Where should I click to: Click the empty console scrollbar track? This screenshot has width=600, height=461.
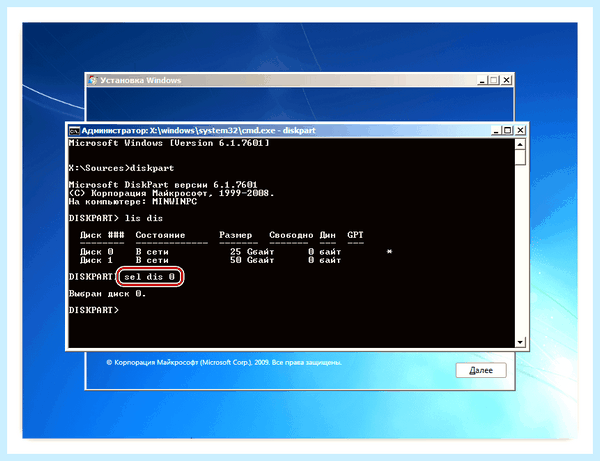pos(520,251)
